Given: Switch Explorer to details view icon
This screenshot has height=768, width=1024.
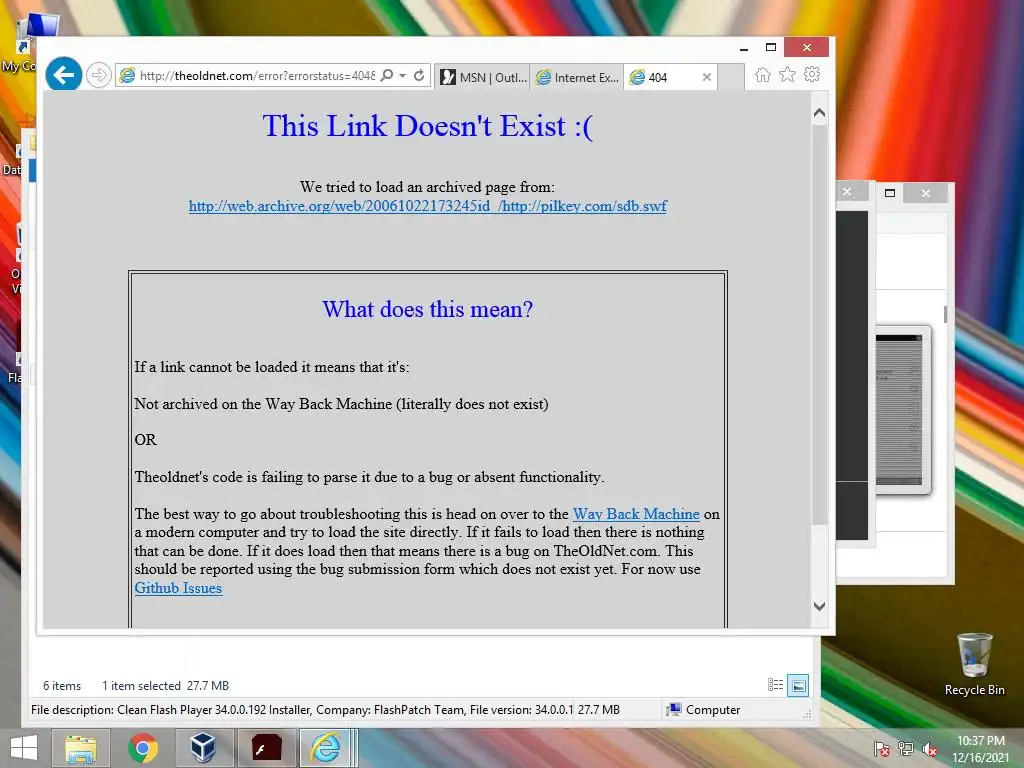Looking at the screenshot, I should point(775,685).
